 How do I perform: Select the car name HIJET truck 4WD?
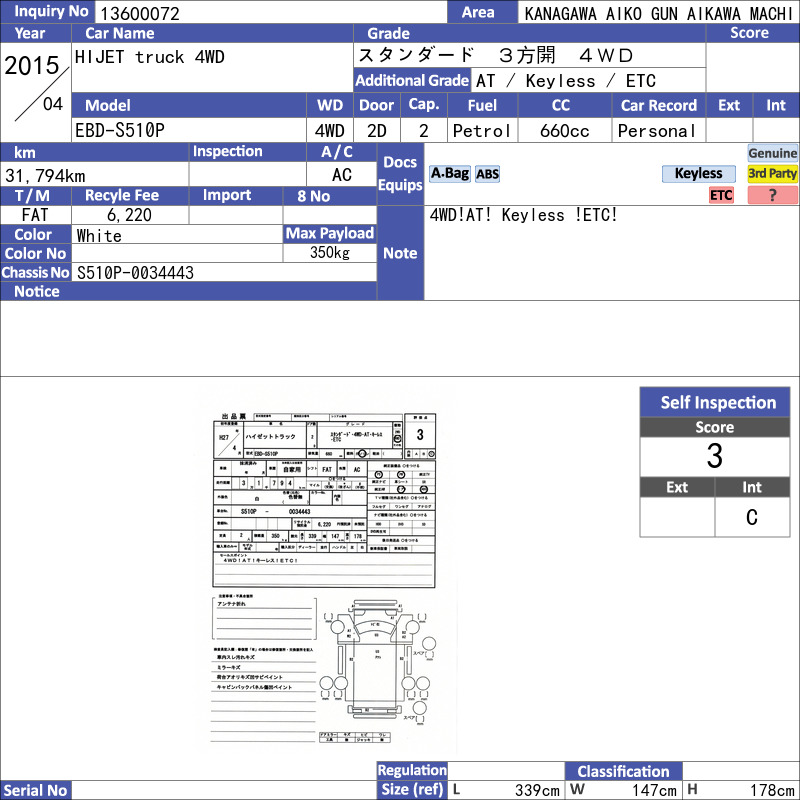point(149,57)
